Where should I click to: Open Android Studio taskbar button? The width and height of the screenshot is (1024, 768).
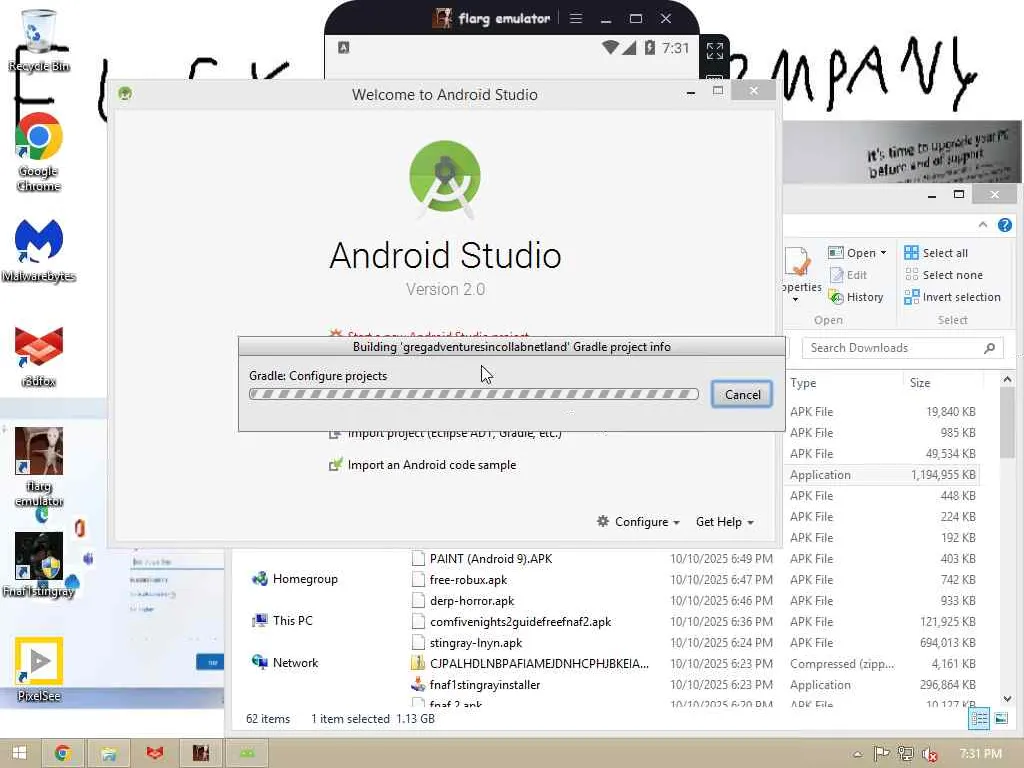coord(247,753)
